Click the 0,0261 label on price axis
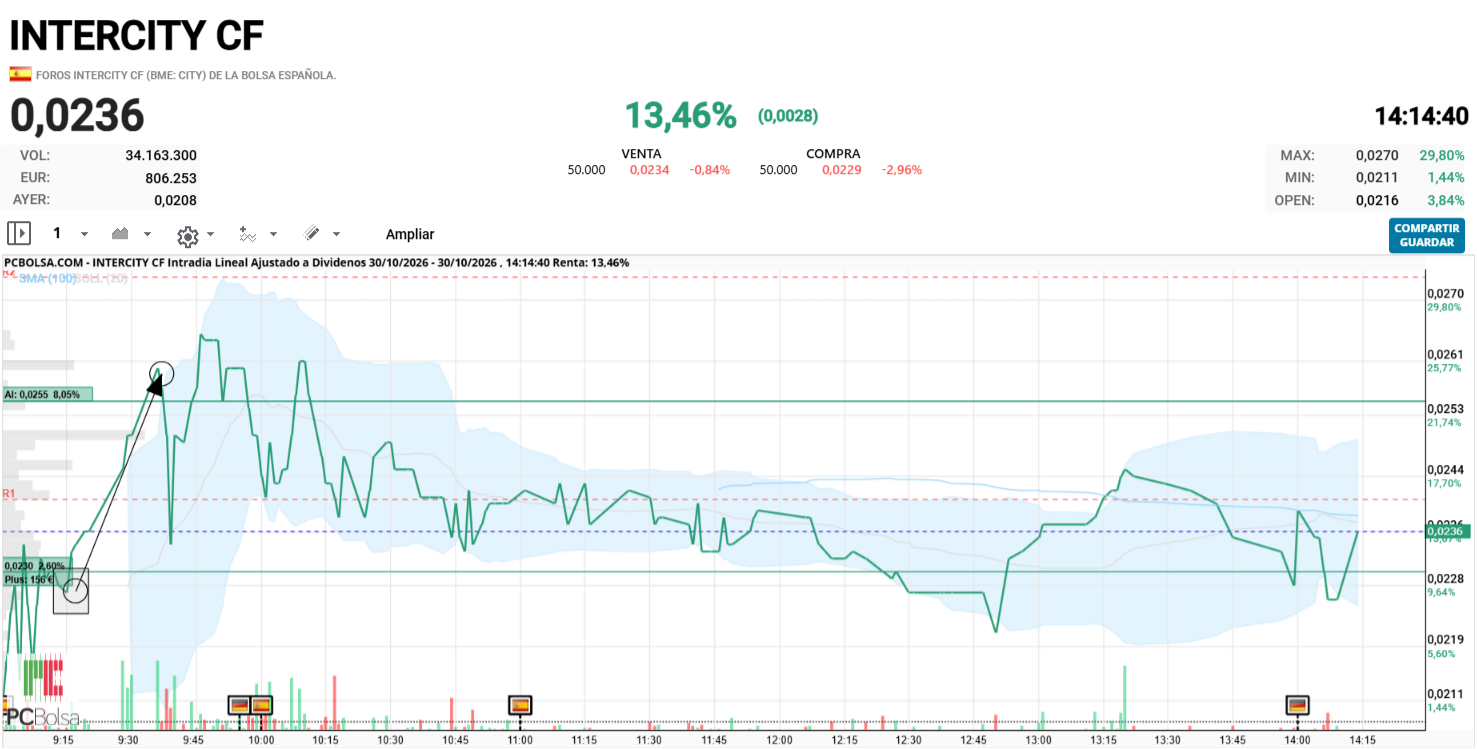 click(x=1443, y=355)
